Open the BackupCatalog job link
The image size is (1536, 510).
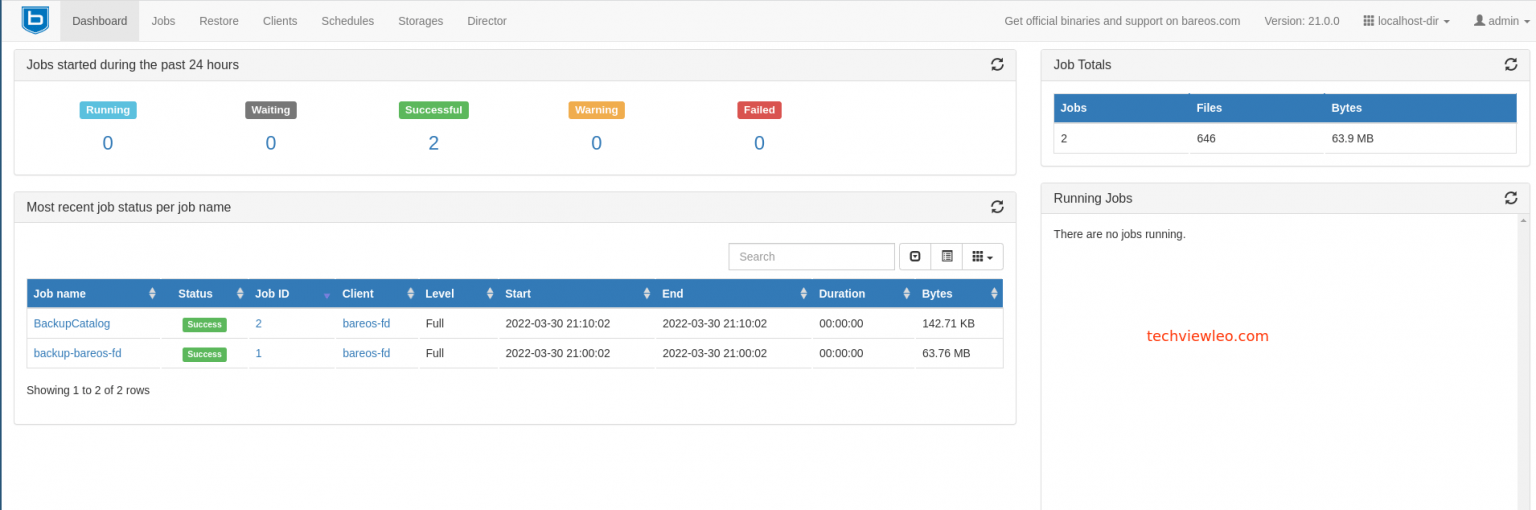point(72,324)
